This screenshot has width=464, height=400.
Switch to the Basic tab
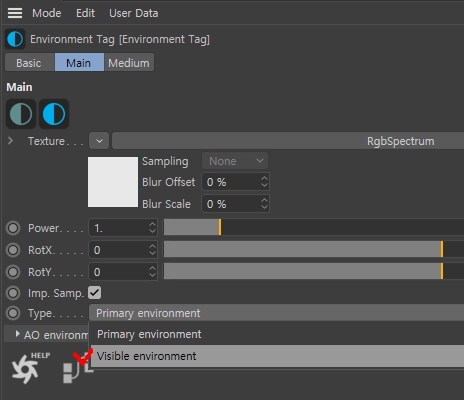point(30,63)
